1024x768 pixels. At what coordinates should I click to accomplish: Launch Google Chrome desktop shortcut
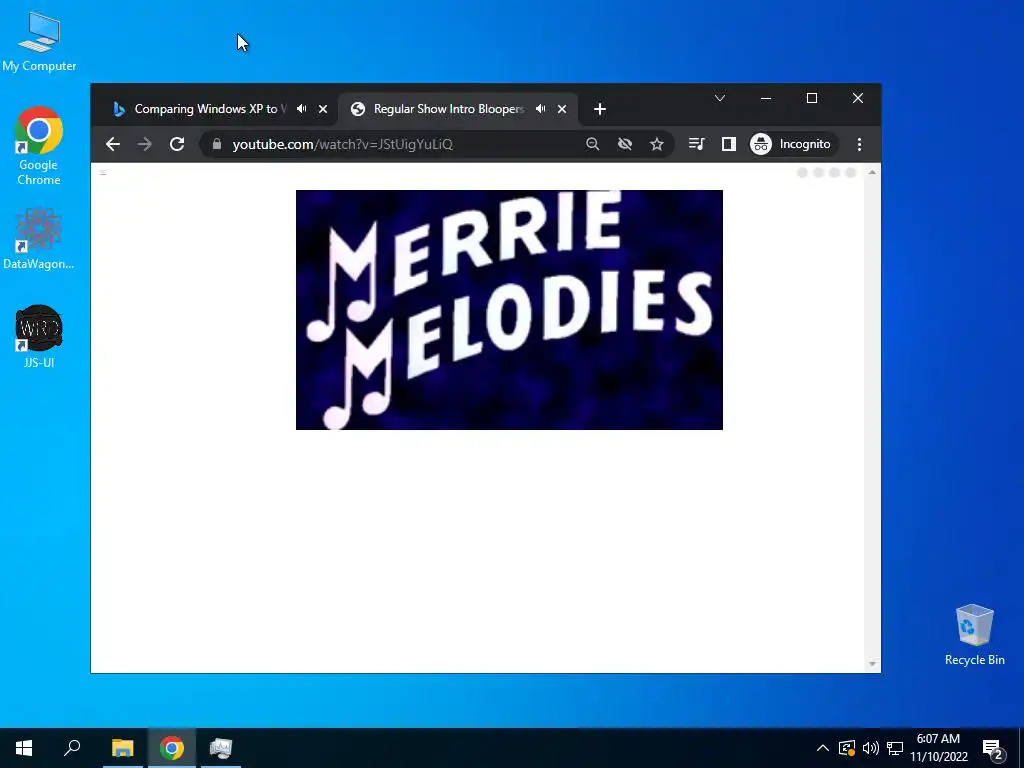tap(39, 146)
